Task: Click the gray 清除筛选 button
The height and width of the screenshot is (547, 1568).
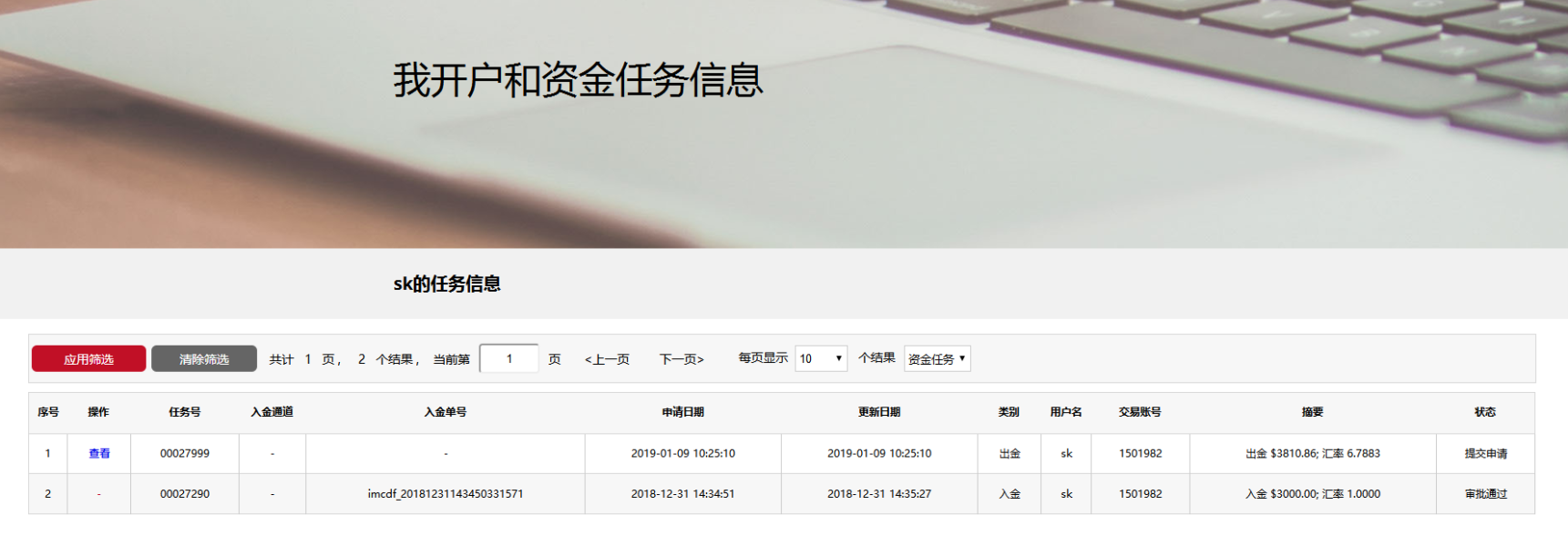Action: coord(204,359)
